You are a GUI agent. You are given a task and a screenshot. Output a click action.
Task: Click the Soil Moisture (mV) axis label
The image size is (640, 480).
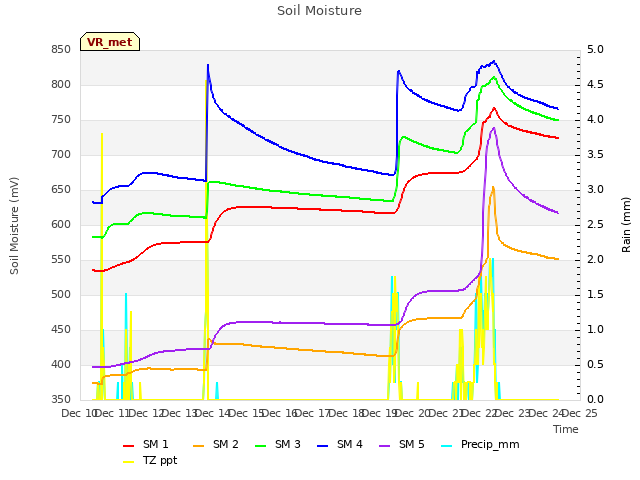tap(14, 226)
